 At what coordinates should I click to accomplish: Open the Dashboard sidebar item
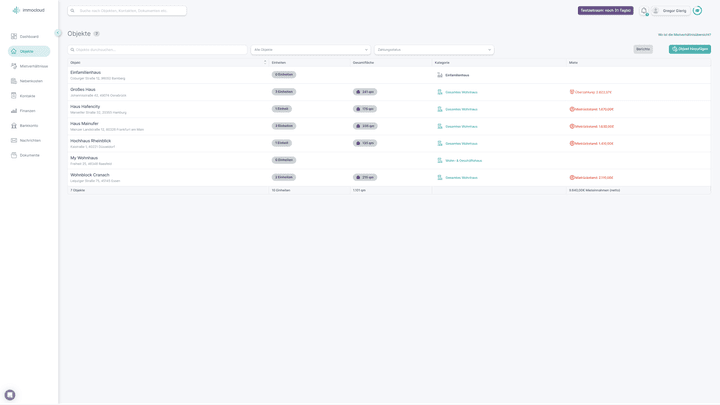pos(29,37)
